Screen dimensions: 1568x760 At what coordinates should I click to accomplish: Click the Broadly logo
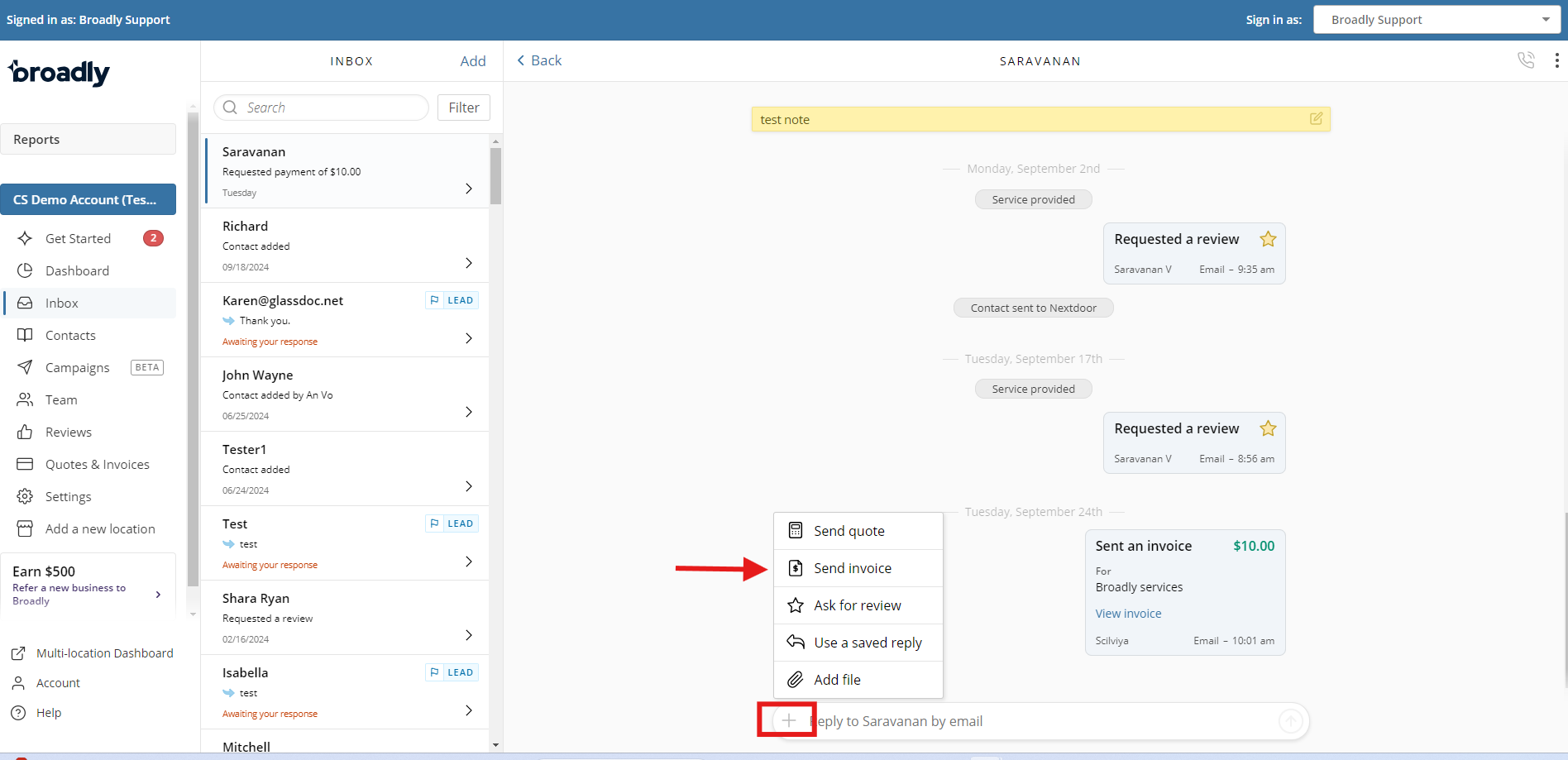tap(59, 73)
